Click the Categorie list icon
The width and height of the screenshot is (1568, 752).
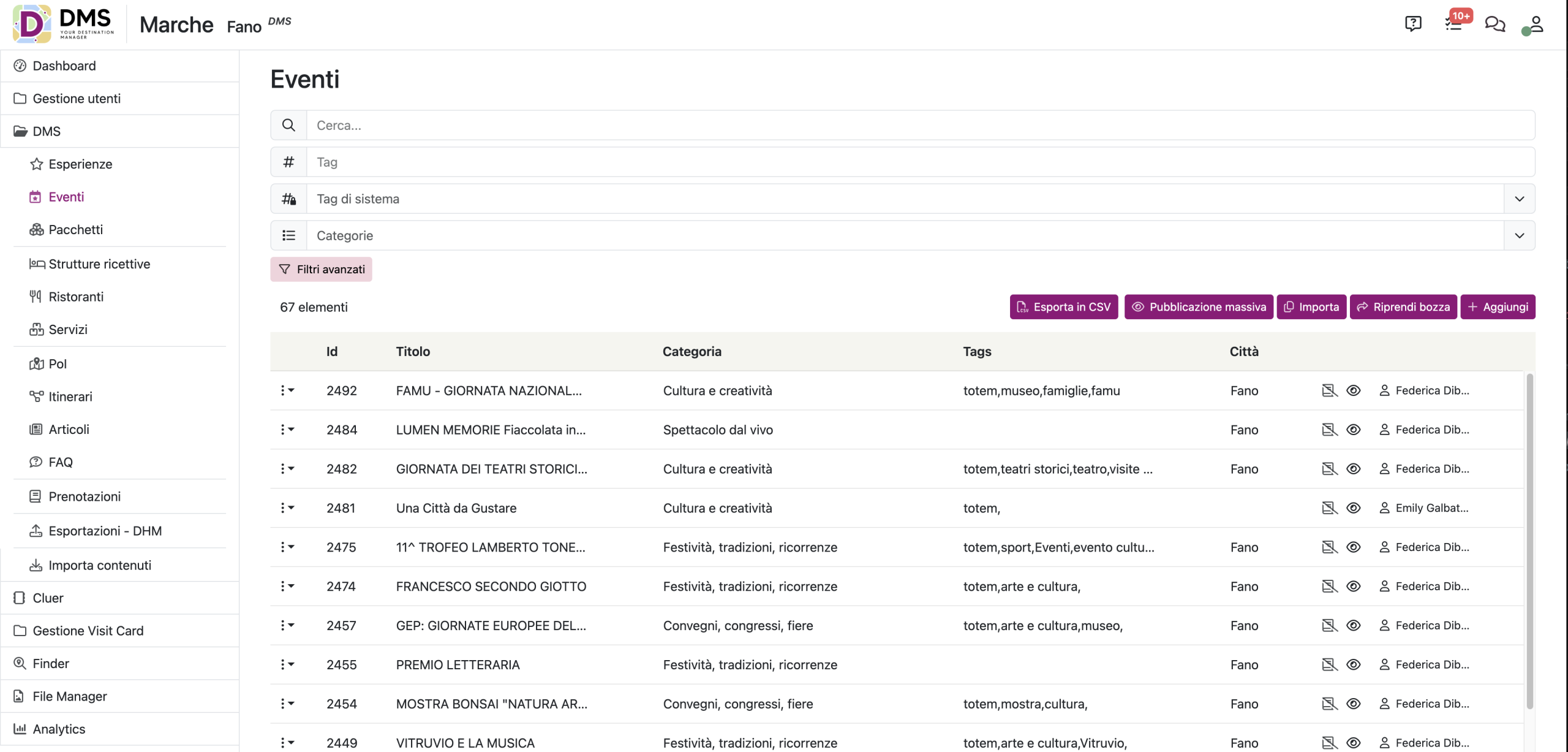tap(288, 235)
